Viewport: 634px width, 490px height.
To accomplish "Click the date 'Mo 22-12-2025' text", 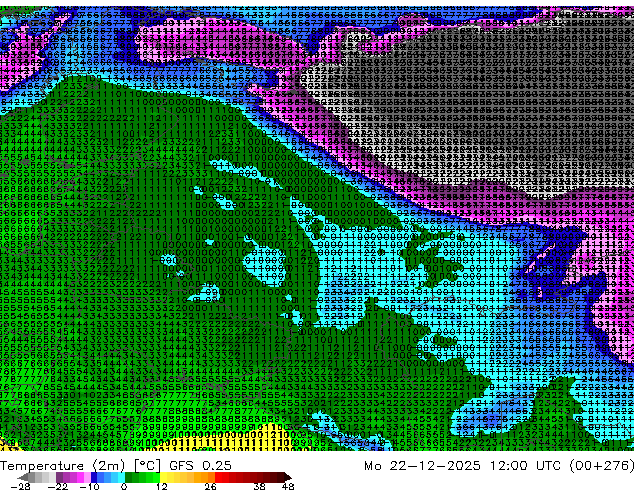I will click(423, 466).
